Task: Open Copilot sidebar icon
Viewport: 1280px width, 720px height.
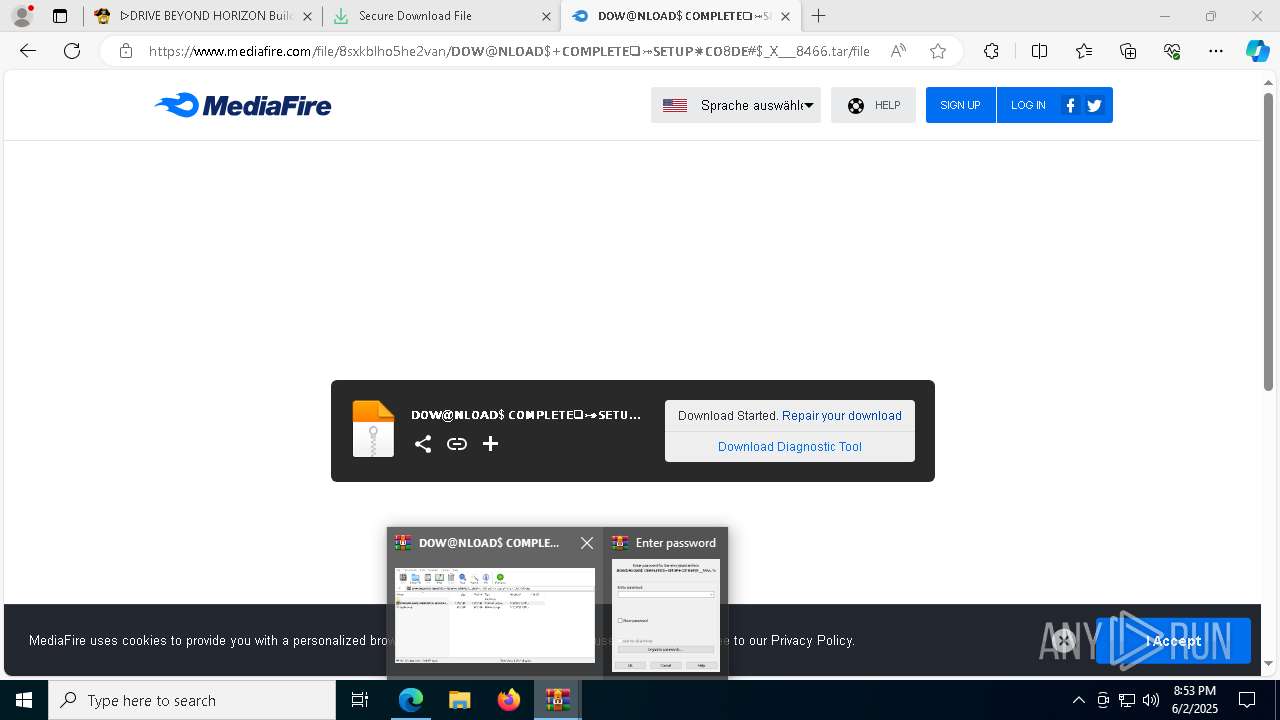Action: (x=1257, y=51)
